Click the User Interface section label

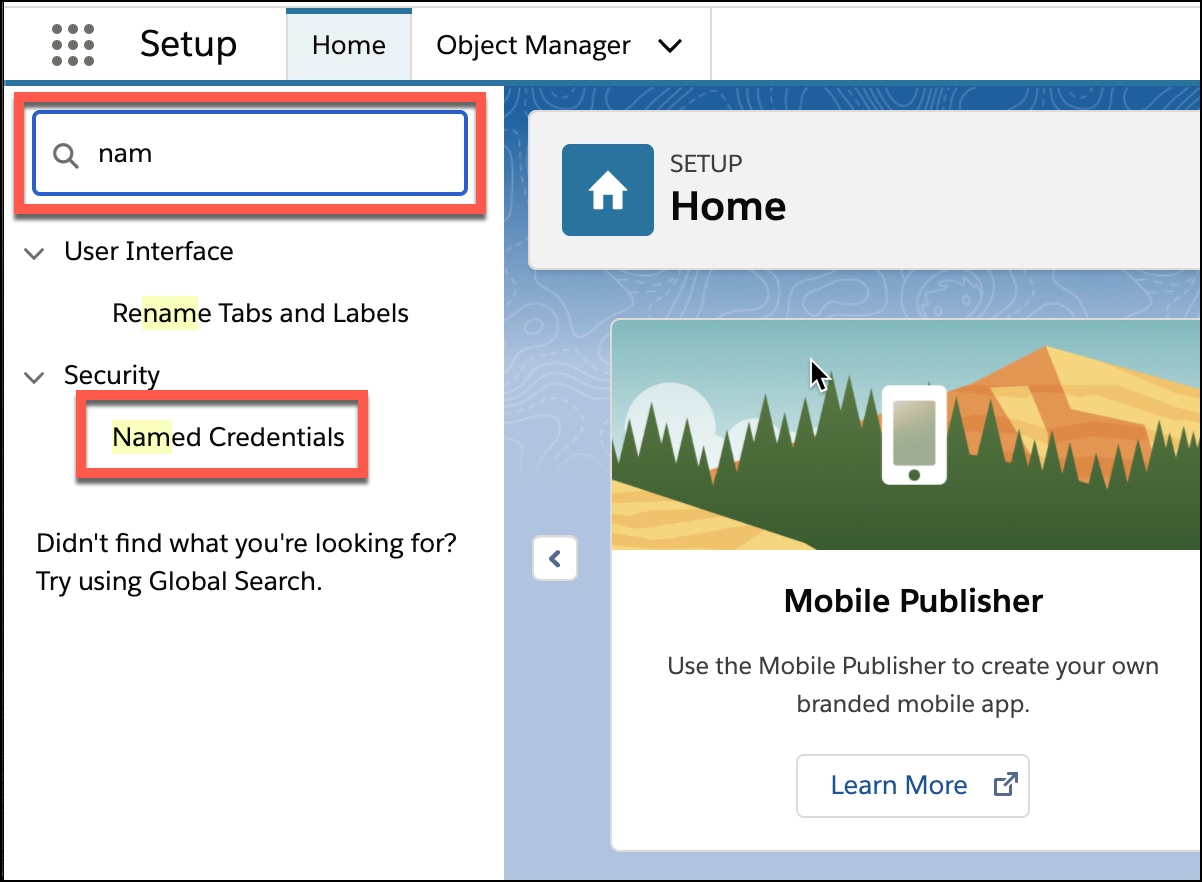(149, 251)
